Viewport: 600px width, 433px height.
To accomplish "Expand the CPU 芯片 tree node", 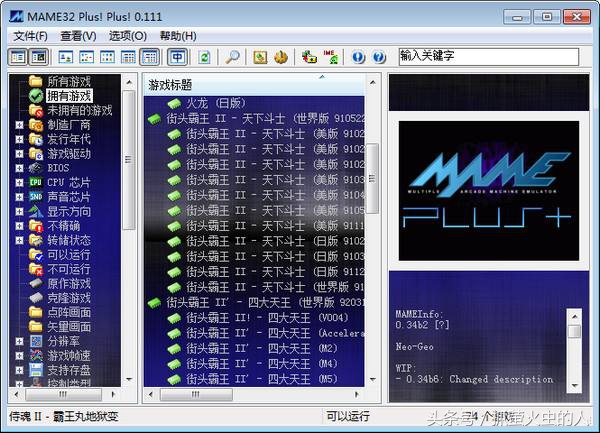I will click(x=20, y=182).
